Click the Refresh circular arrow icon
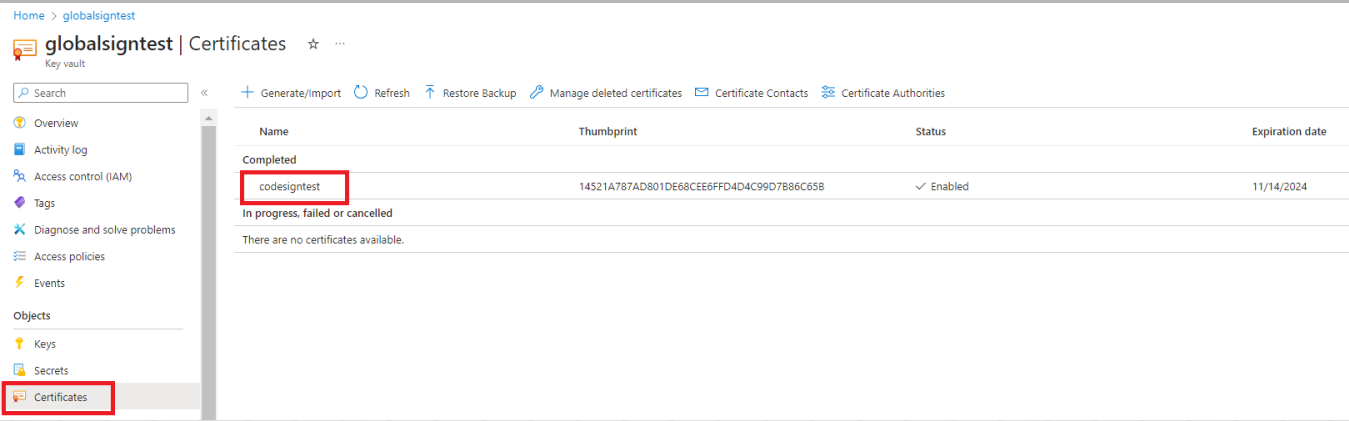The width and height of the screenshot is (1349, 421). (x=362, y=93)
